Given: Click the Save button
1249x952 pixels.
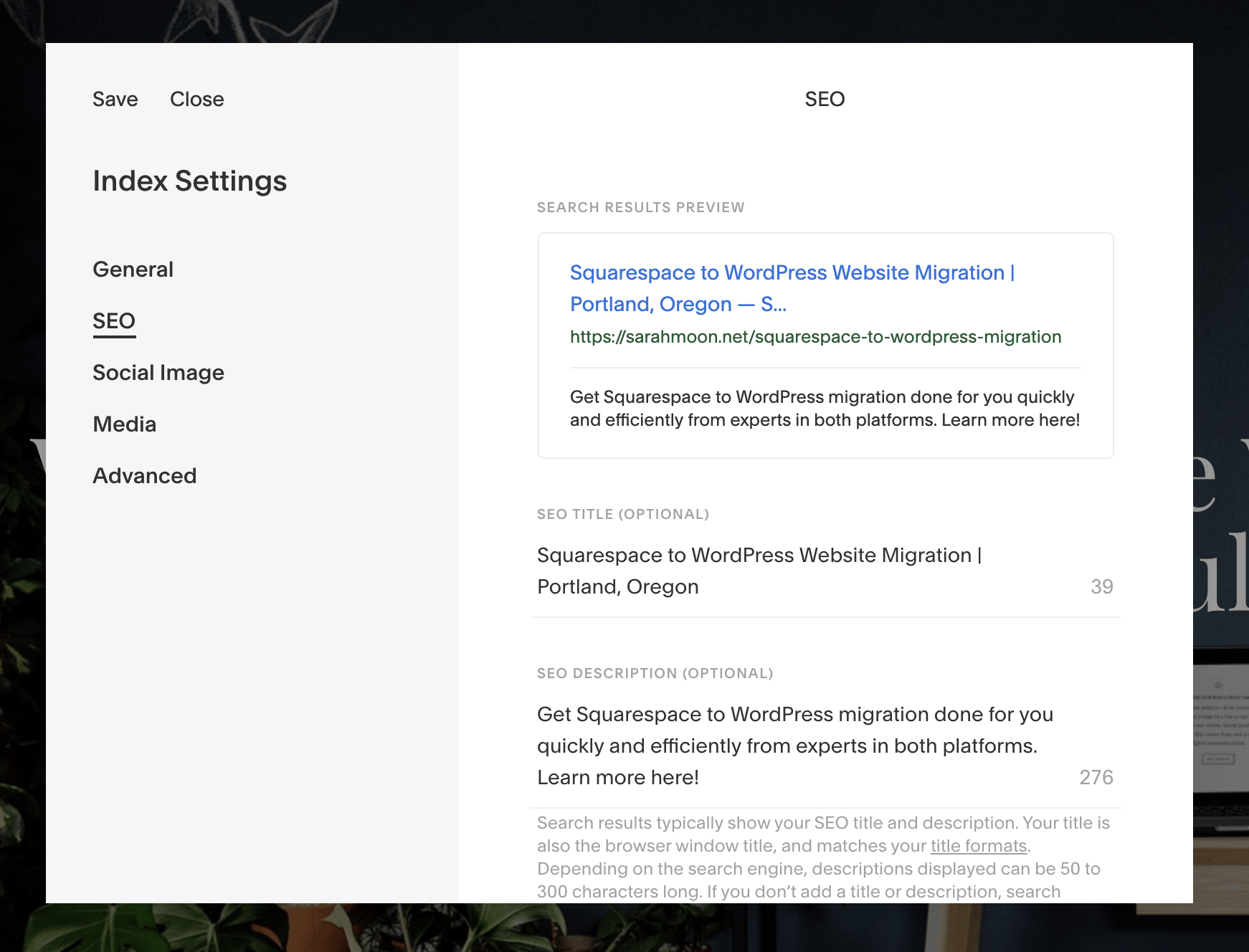Looking at the screenshot, I should point(115,99).
